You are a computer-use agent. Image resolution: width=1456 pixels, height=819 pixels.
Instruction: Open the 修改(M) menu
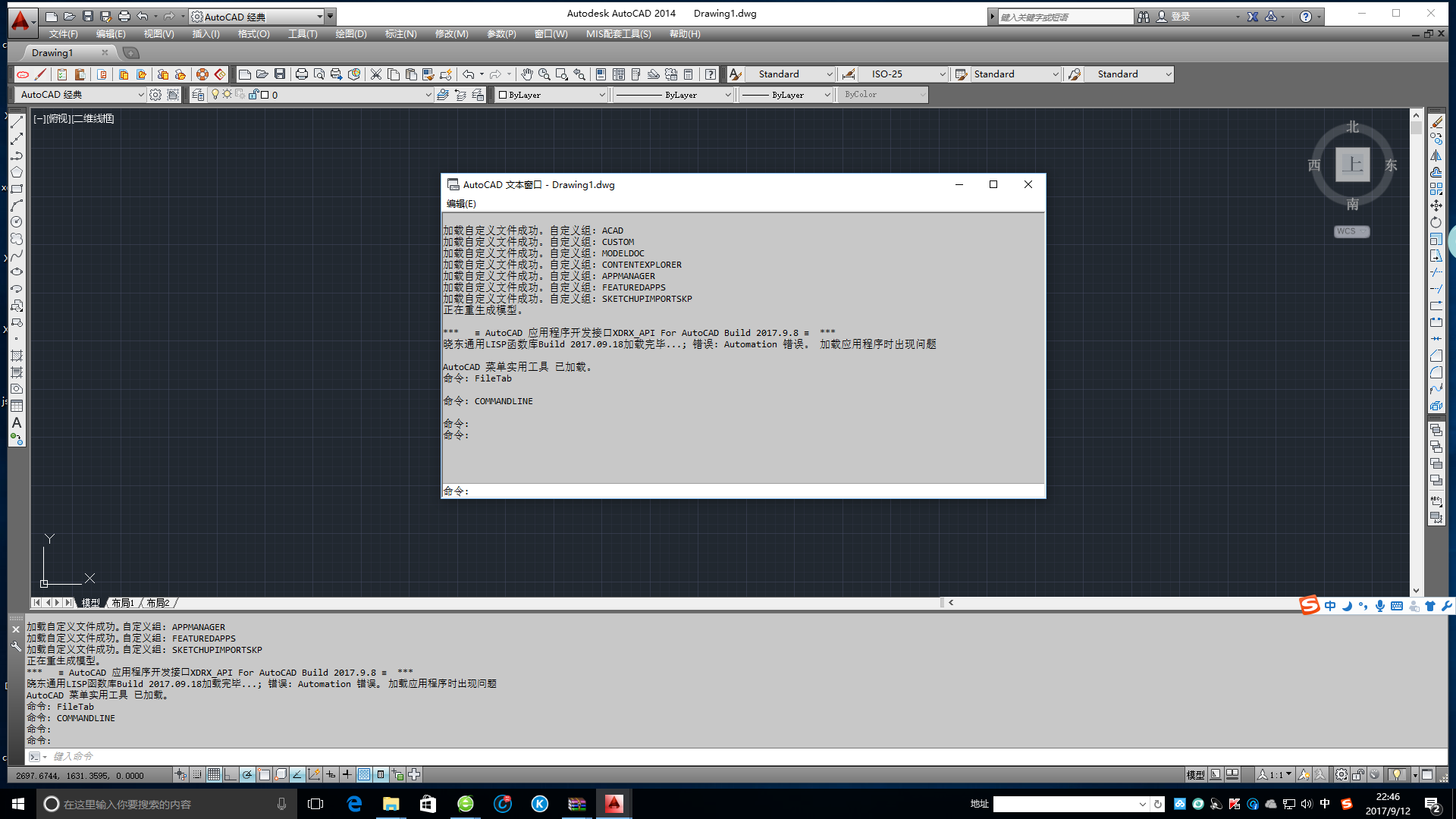(x=452, y=34)
